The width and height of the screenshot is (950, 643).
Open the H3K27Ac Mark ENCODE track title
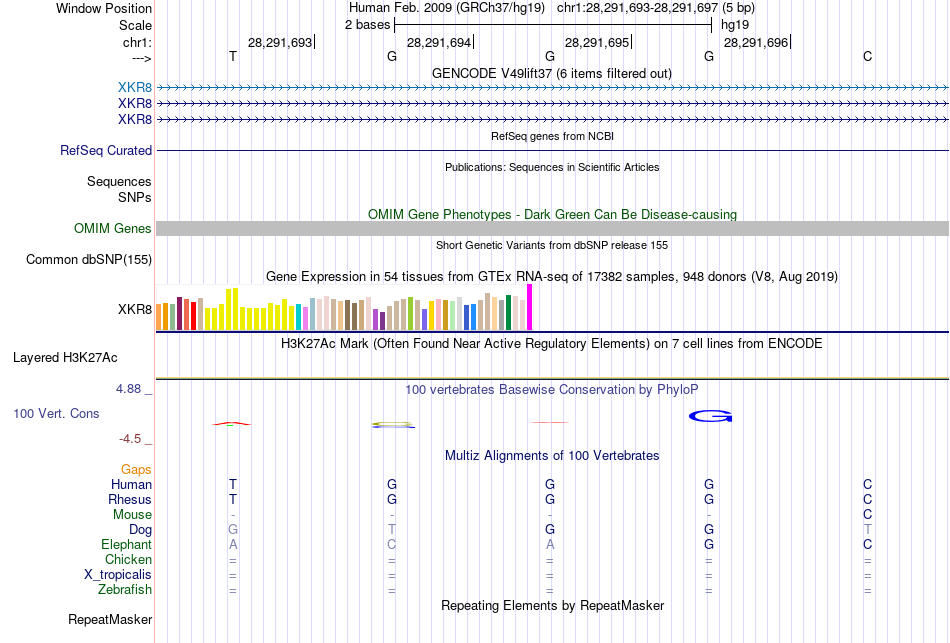tap(551, 344)
